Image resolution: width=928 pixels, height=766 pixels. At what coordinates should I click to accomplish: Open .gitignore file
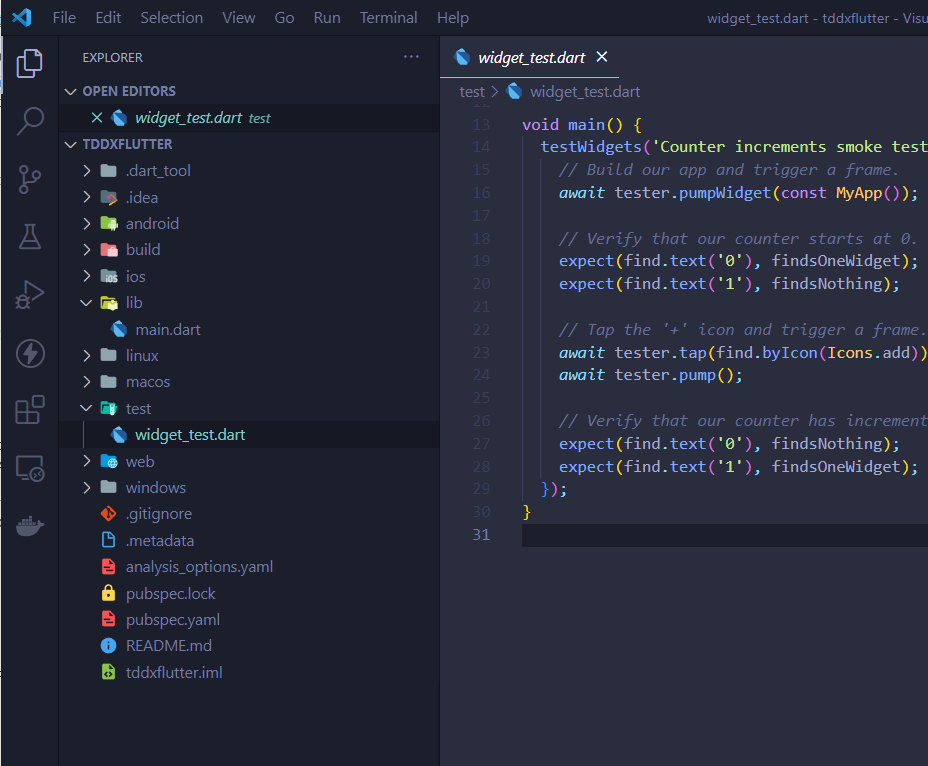click(159, 514)
